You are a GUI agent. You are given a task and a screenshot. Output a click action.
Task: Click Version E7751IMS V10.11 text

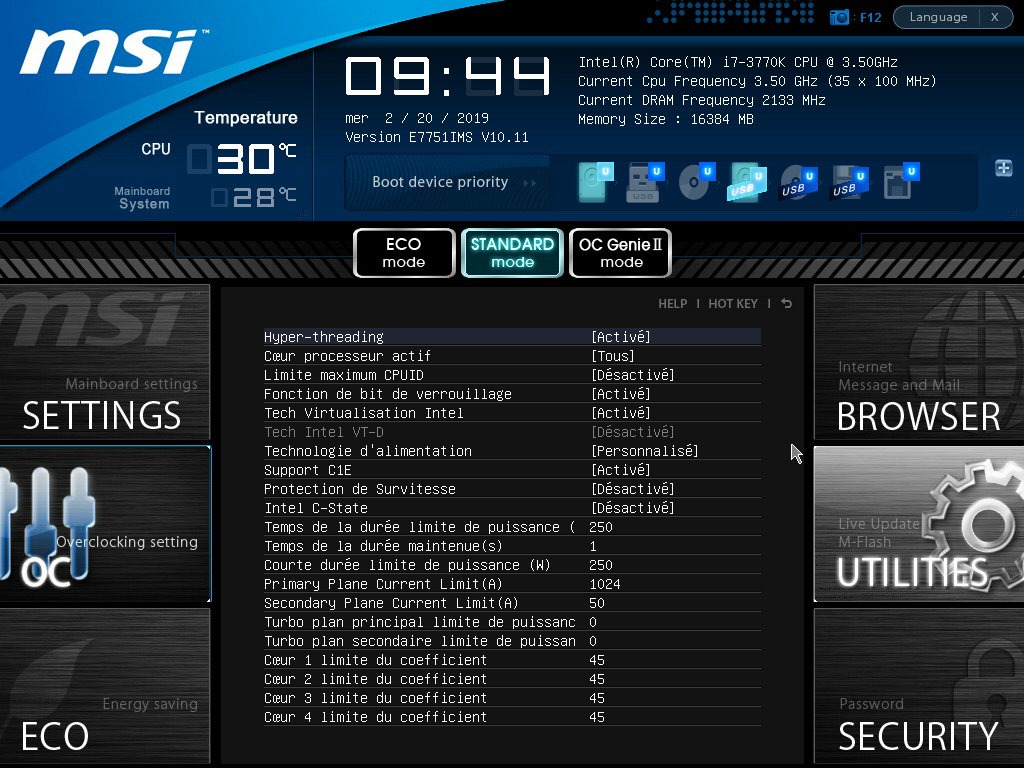pyautogui.click(x=436, y=137)
